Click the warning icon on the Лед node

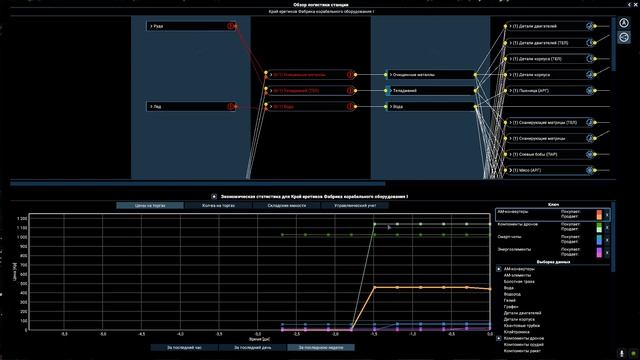(231, 107)
